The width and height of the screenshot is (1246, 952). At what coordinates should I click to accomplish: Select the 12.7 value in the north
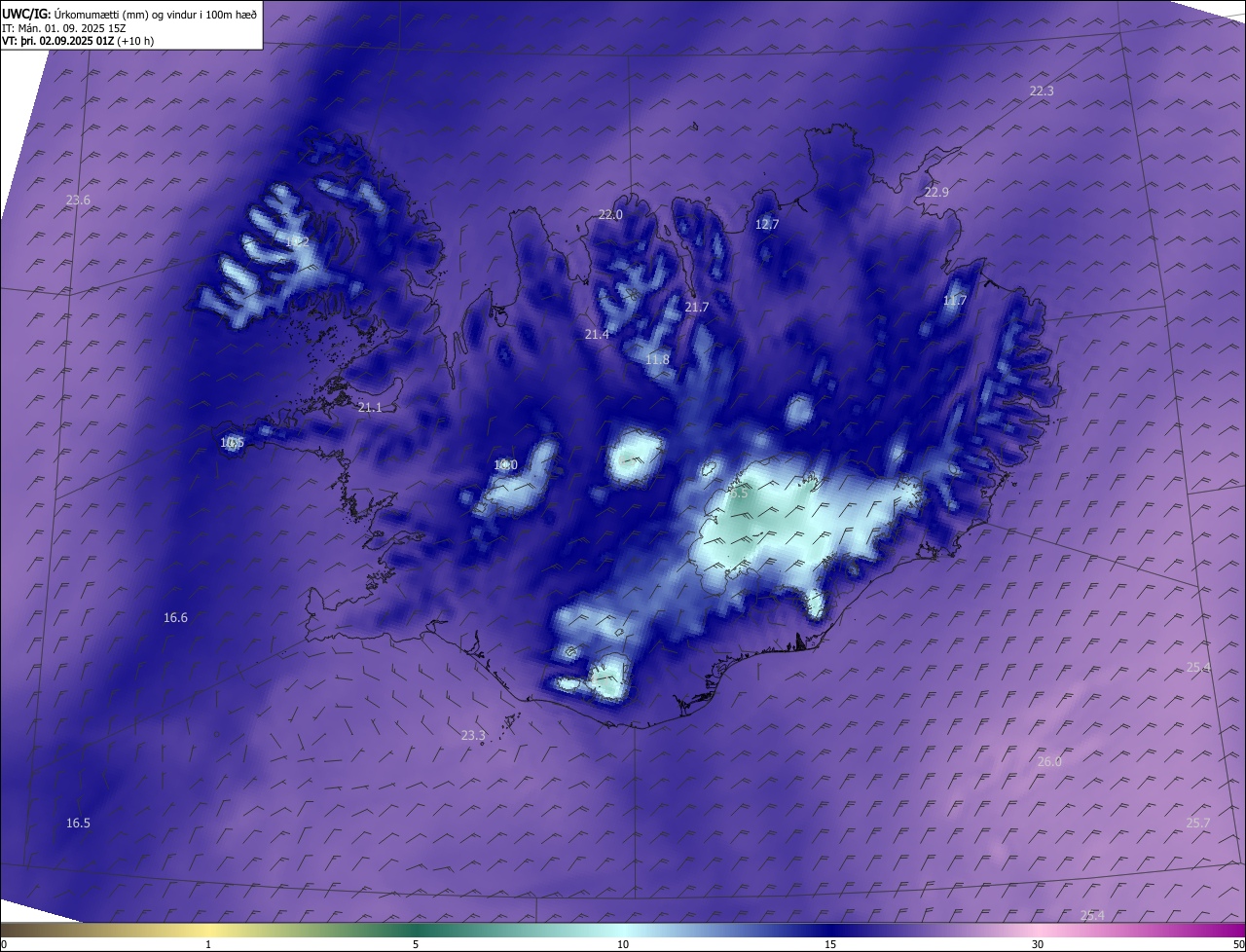[x=767, y=225]
